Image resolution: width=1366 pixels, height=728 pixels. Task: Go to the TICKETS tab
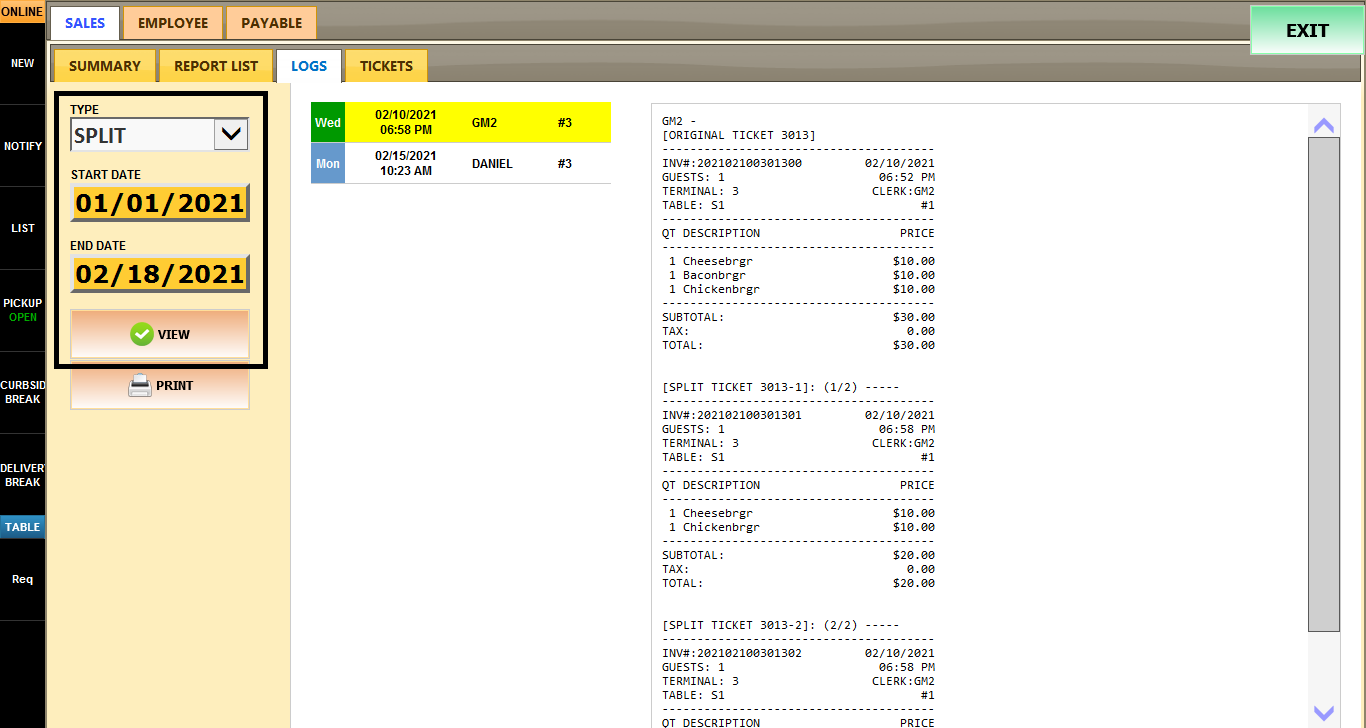point(386,66)
